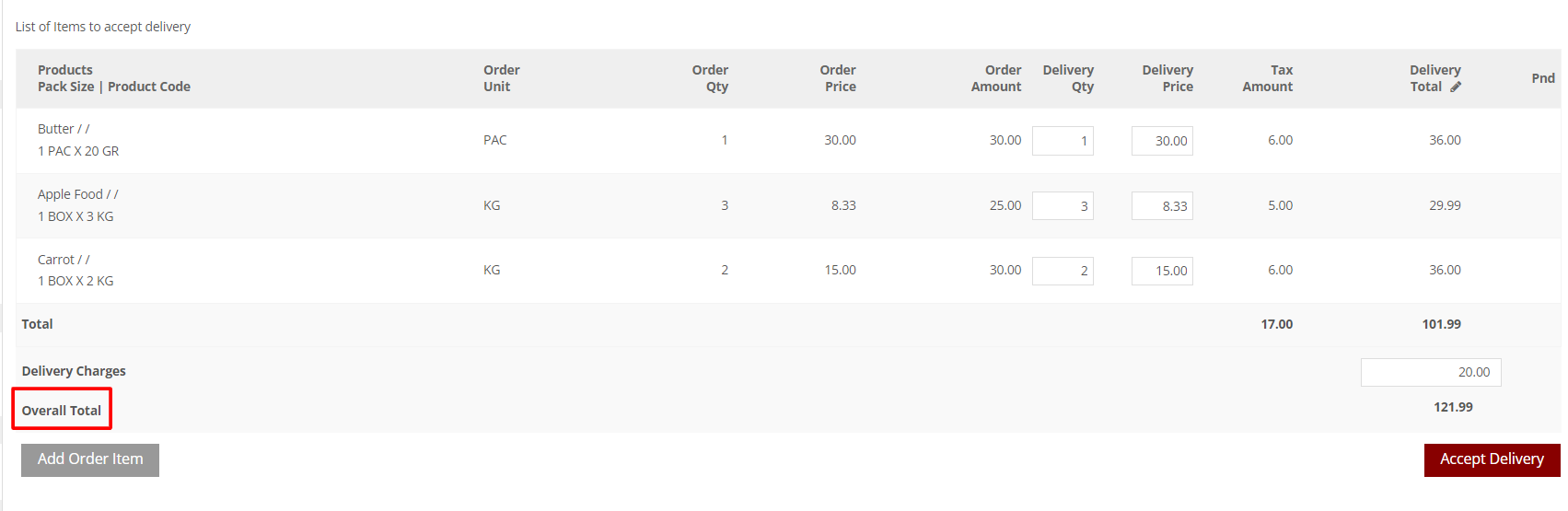Select the Carrot product row name
This screenshot has height=511, width=1568.
55,260
